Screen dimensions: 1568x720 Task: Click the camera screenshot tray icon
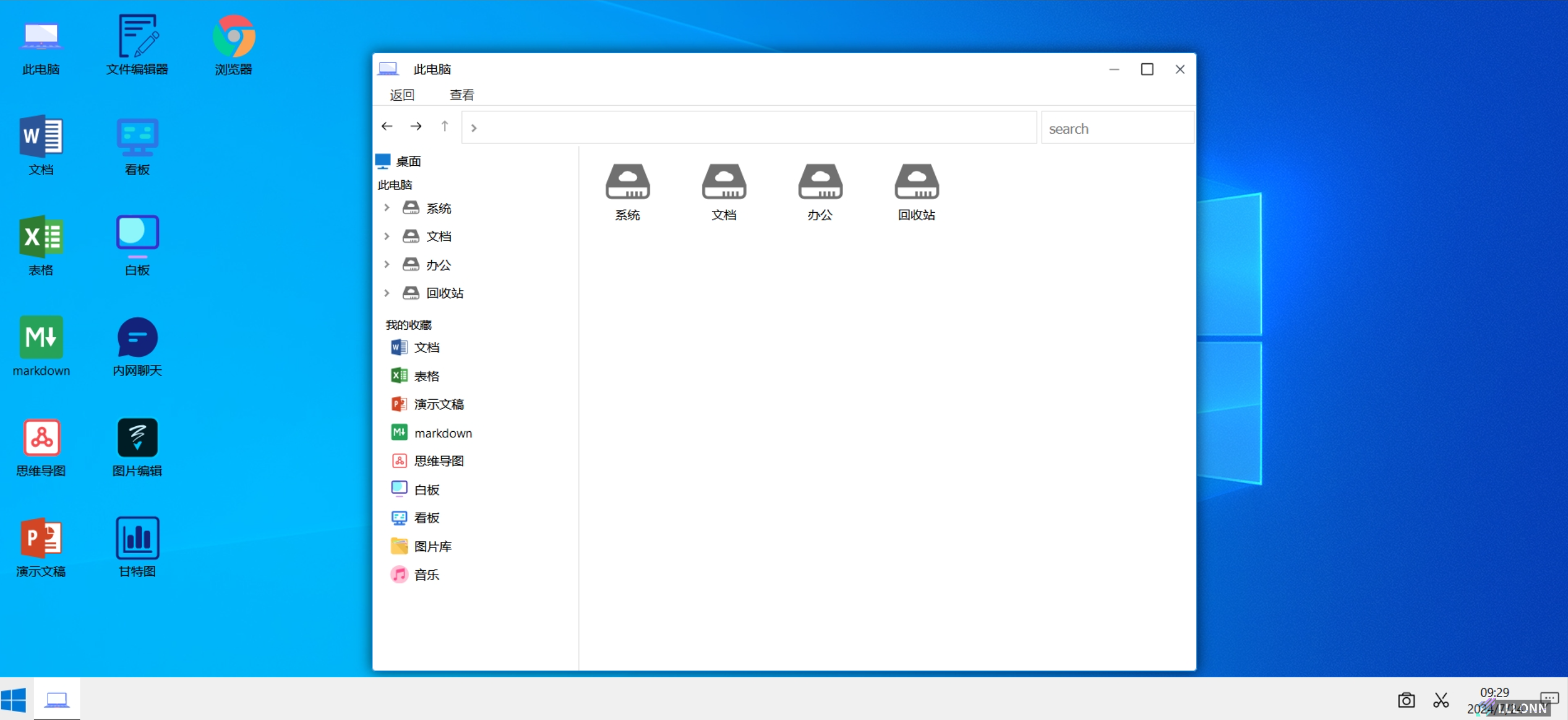(x=1406, y=700)
